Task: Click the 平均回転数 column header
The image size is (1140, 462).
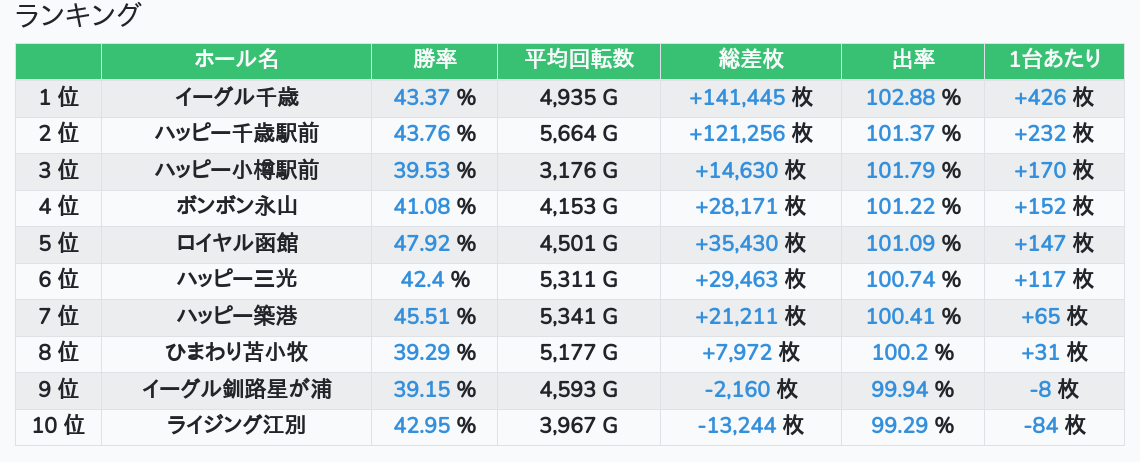Action: coord(579,60)
